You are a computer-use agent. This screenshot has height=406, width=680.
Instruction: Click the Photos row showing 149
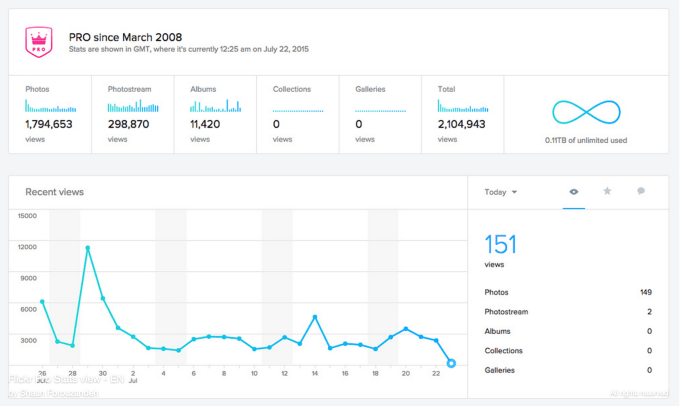pyautogui.click(x=567, y=292)
